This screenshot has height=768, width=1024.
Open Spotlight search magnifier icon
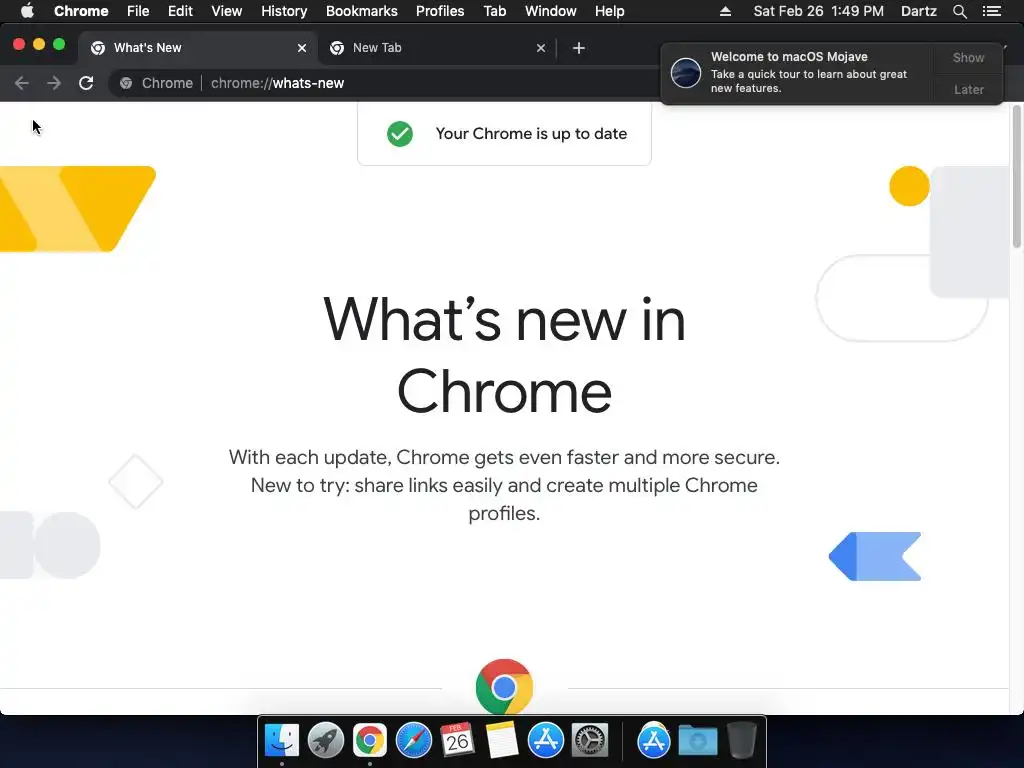pos(959,11)
